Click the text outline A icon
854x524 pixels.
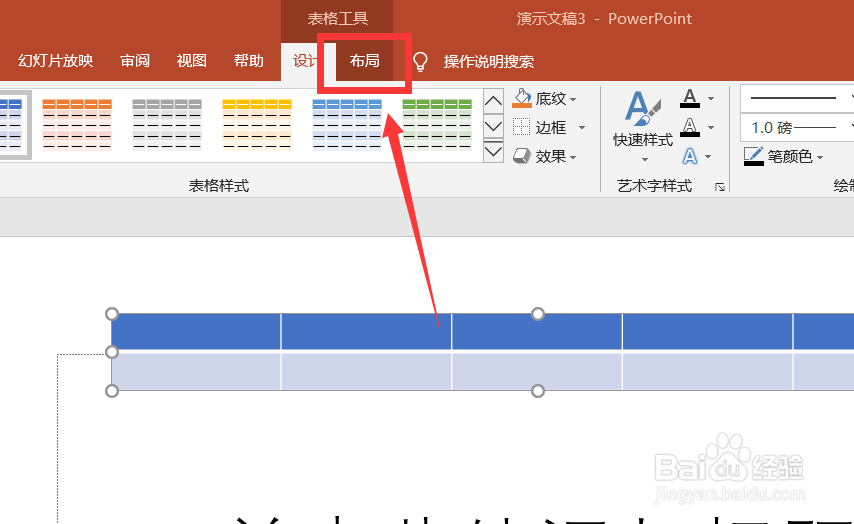tap(690, 127)
